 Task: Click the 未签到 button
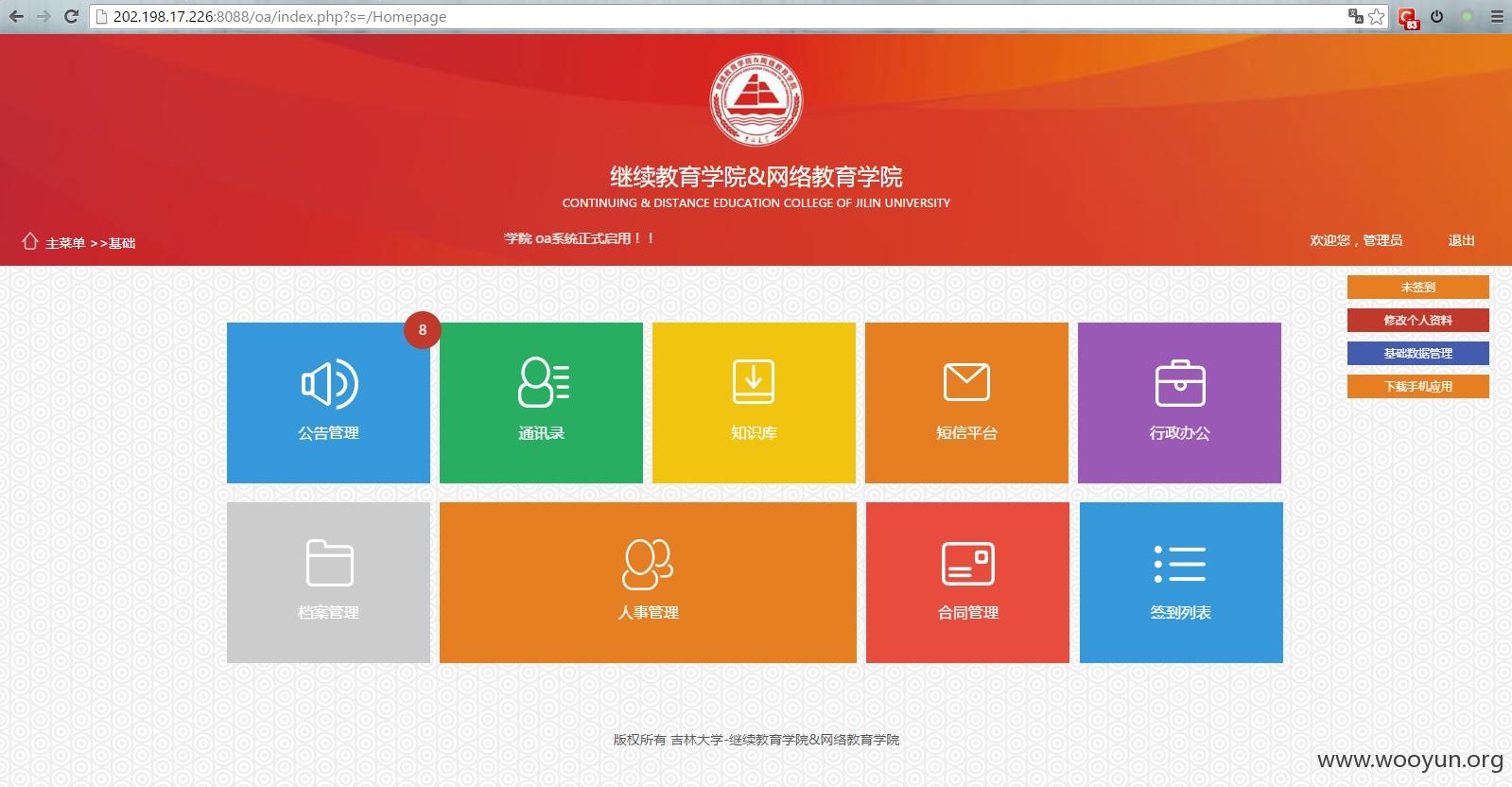1417,287
